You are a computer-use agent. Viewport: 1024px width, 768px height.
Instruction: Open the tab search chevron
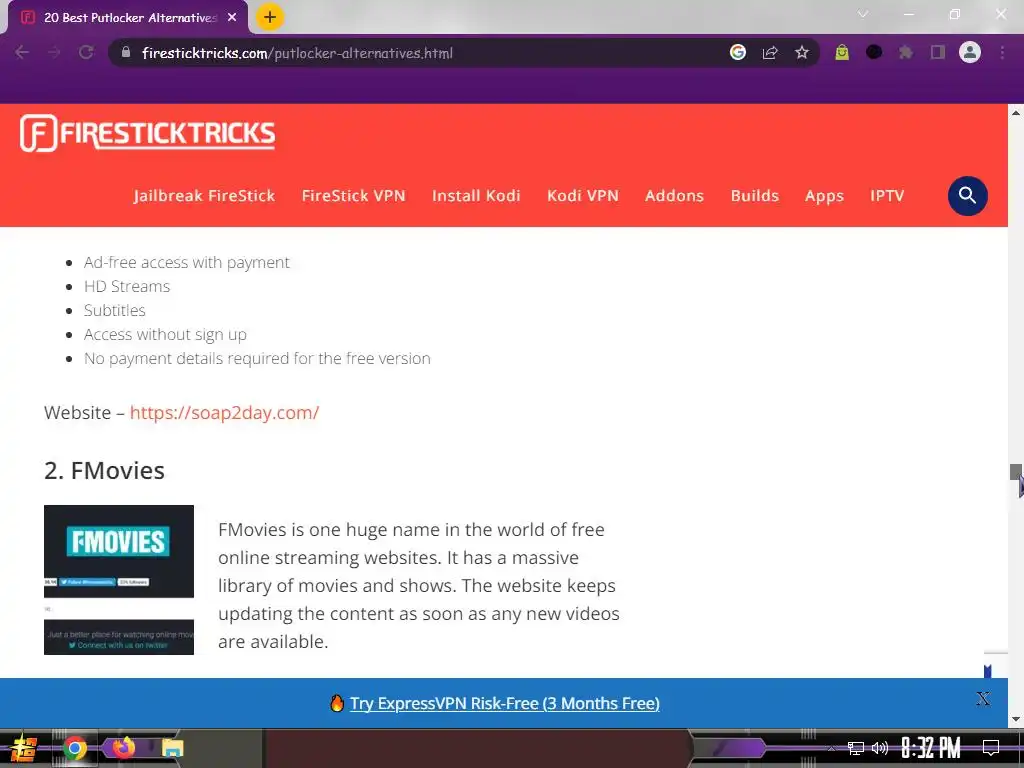(x=863, y=14)
